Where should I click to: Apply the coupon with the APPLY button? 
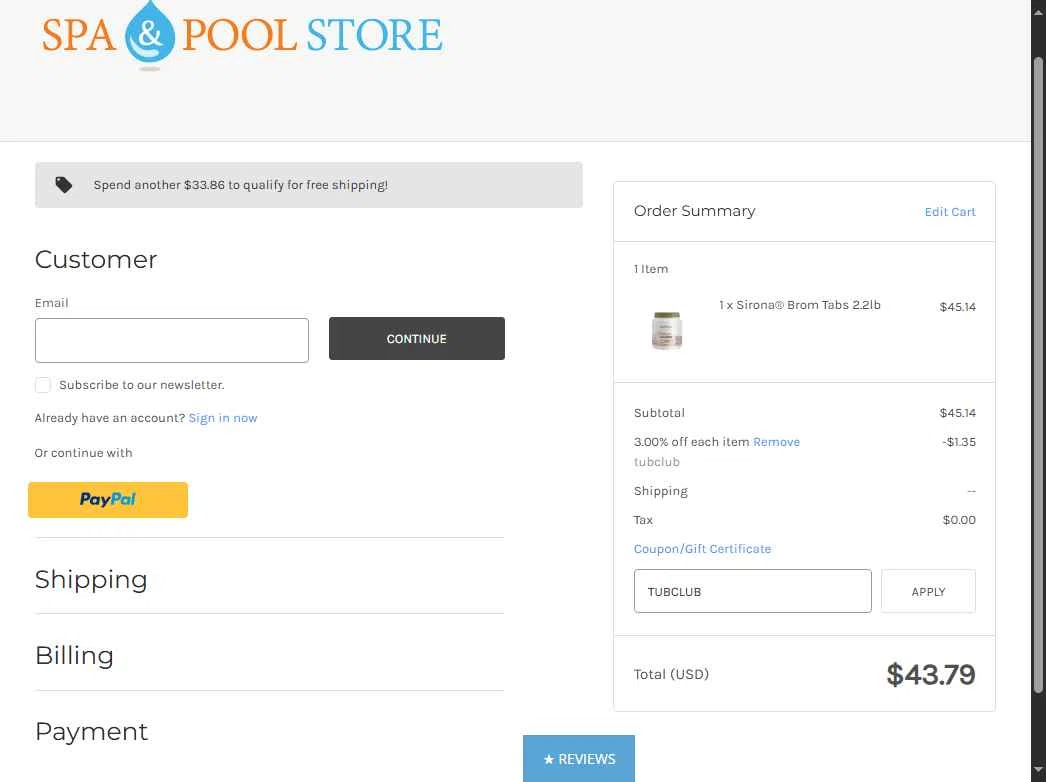928,591
